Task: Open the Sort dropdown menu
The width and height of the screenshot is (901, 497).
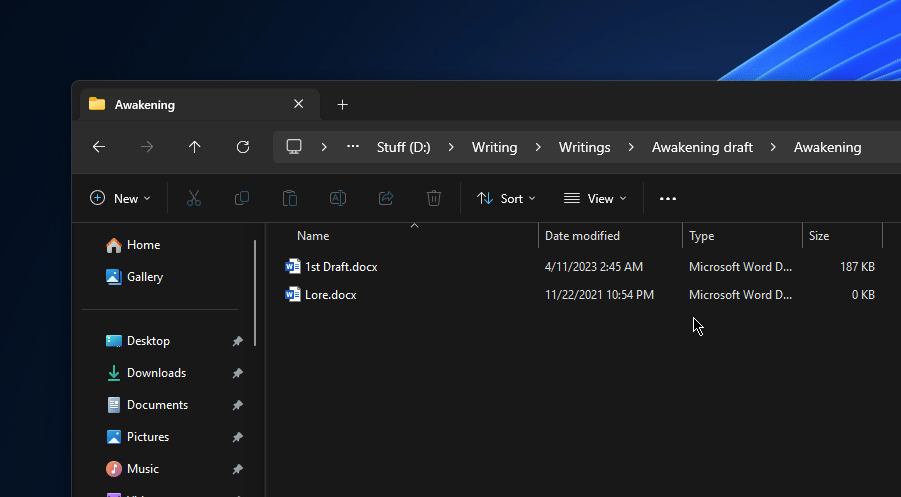Action: (x=506, y=198)
